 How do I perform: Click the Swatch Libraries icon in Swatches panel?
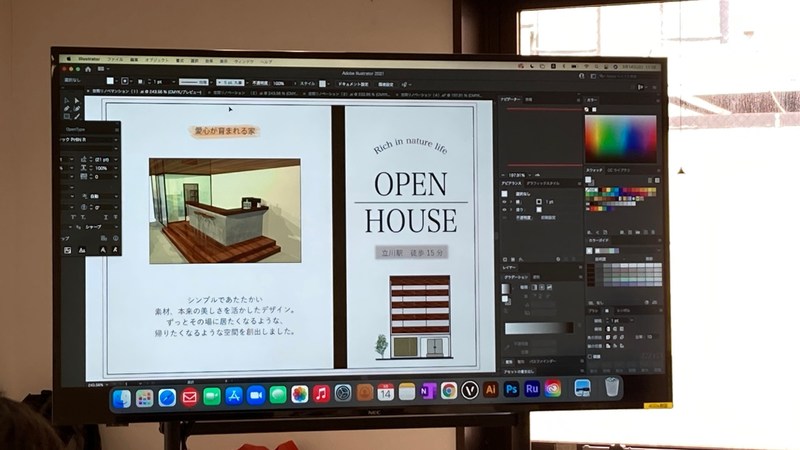[590, 232]
